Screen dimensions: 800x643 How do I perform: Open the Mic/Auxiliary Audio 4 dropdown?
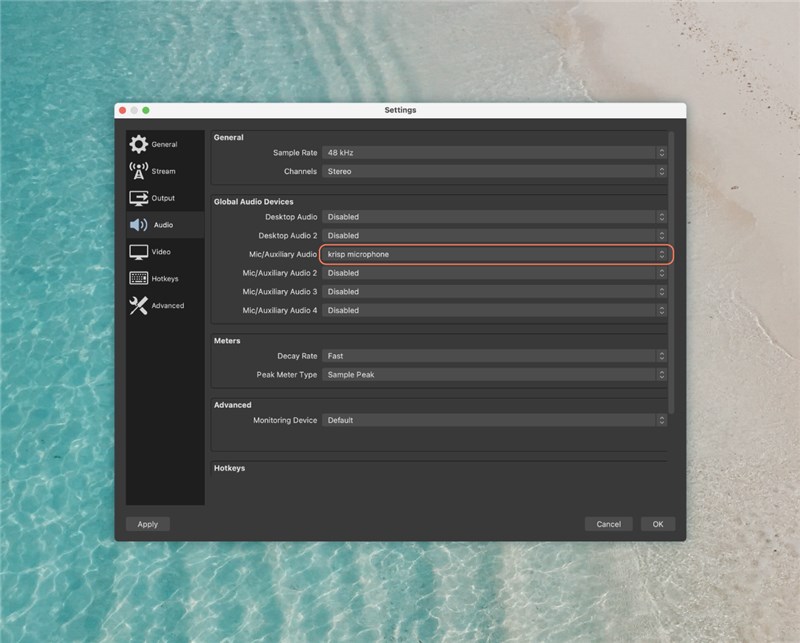494,310
